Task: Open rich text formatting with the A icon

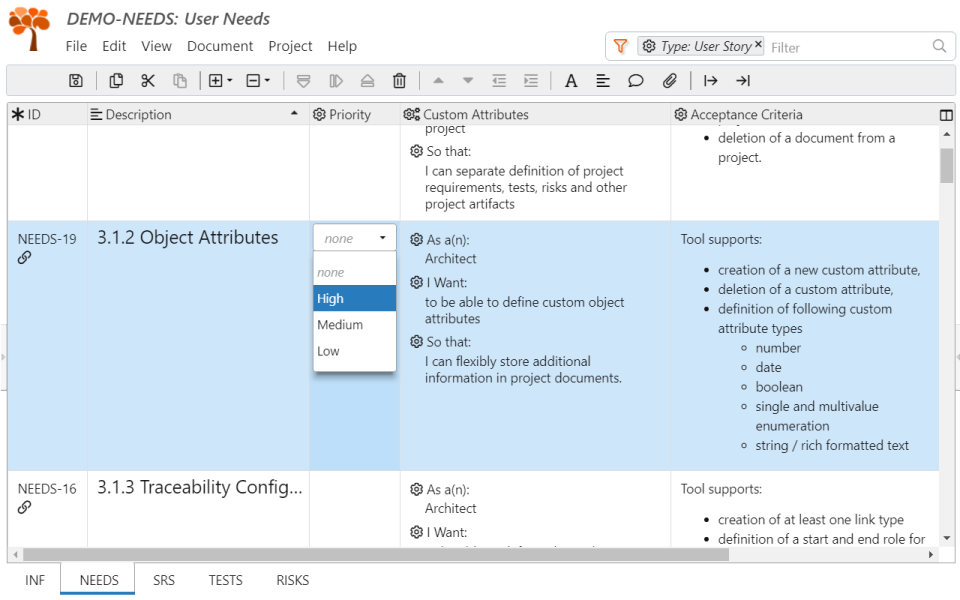Action: (x=571, y=80)
